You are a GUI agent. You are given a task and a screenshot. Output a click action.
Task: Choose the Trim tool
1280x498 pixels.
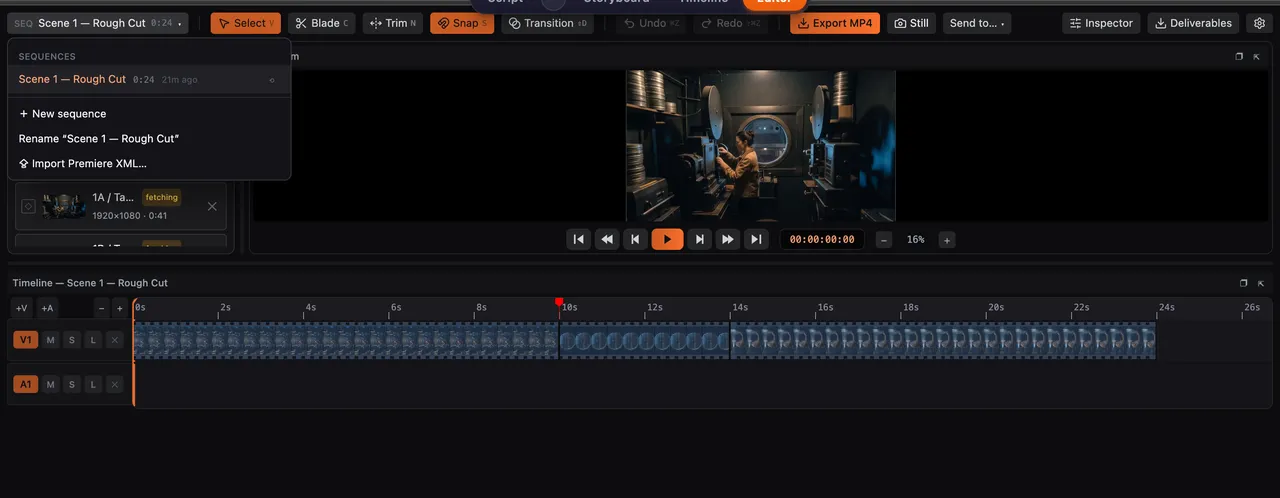(393, 23)
